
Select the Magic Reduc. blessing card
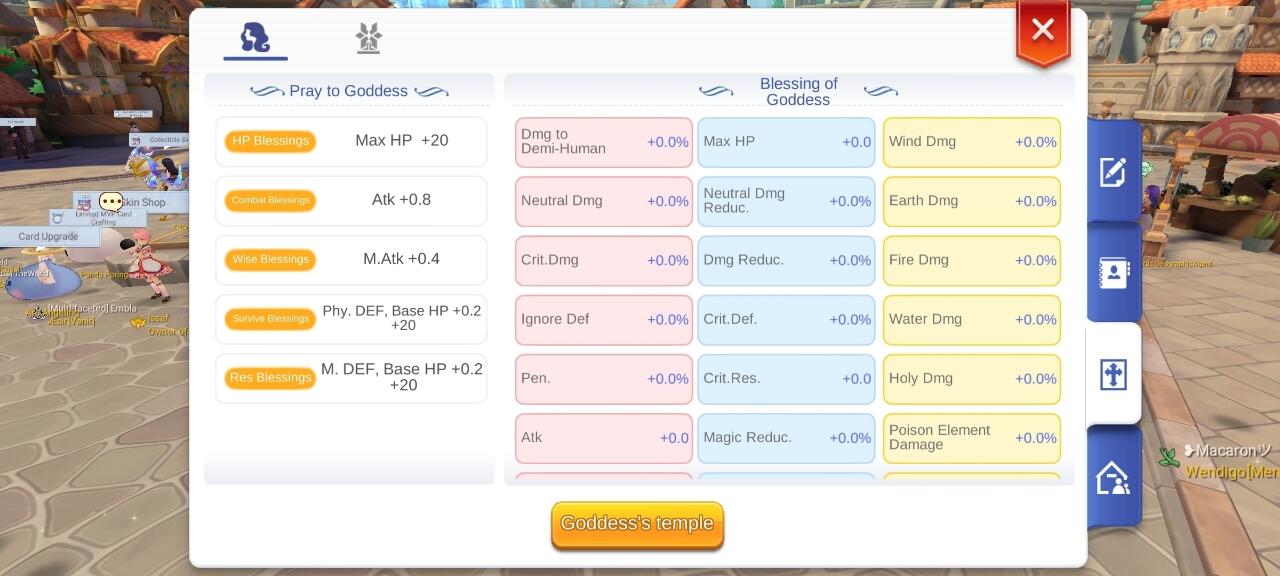(x=786, y=438)
